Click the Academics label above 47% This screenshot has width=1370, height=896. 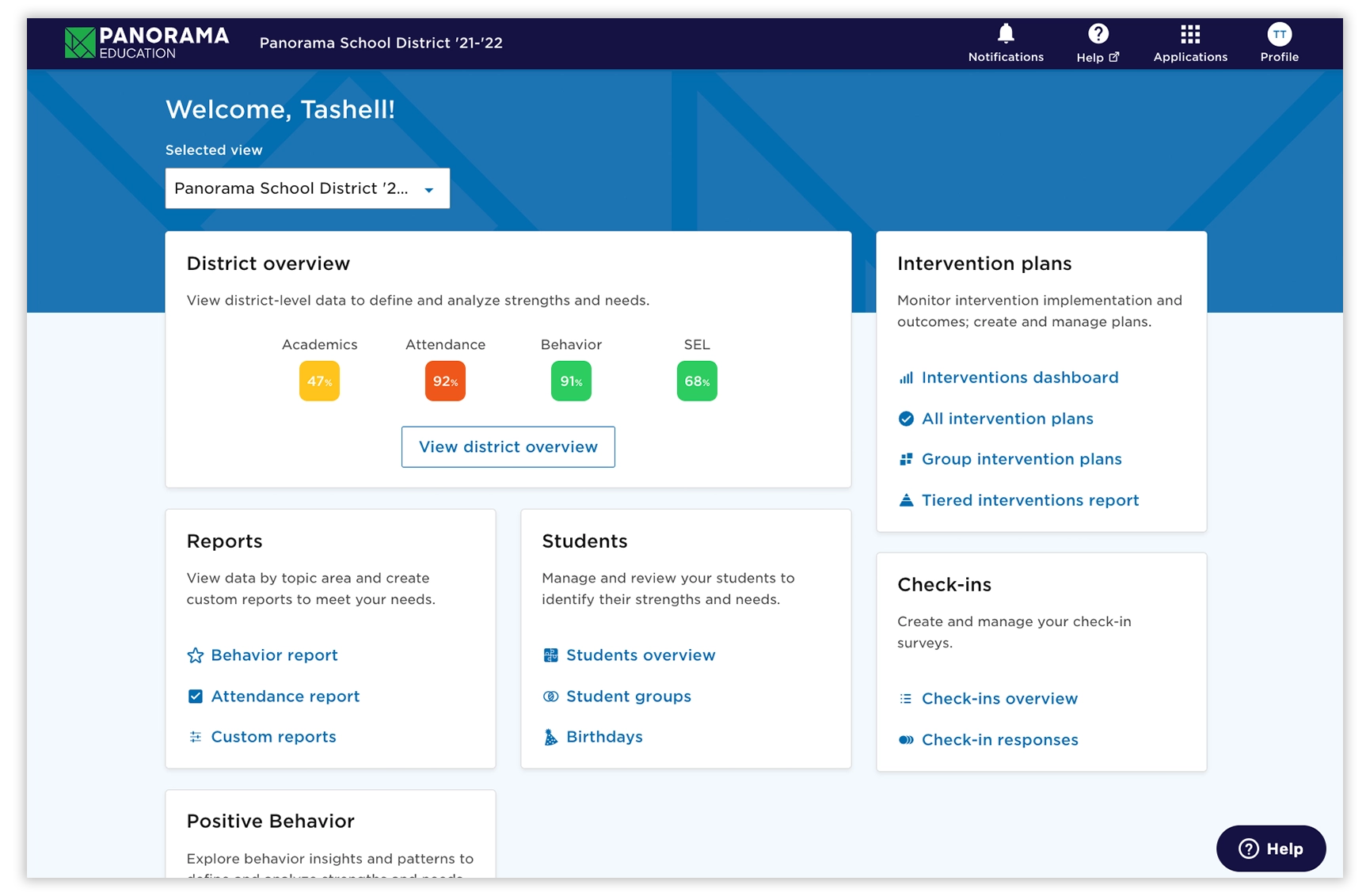click(319, 344)
